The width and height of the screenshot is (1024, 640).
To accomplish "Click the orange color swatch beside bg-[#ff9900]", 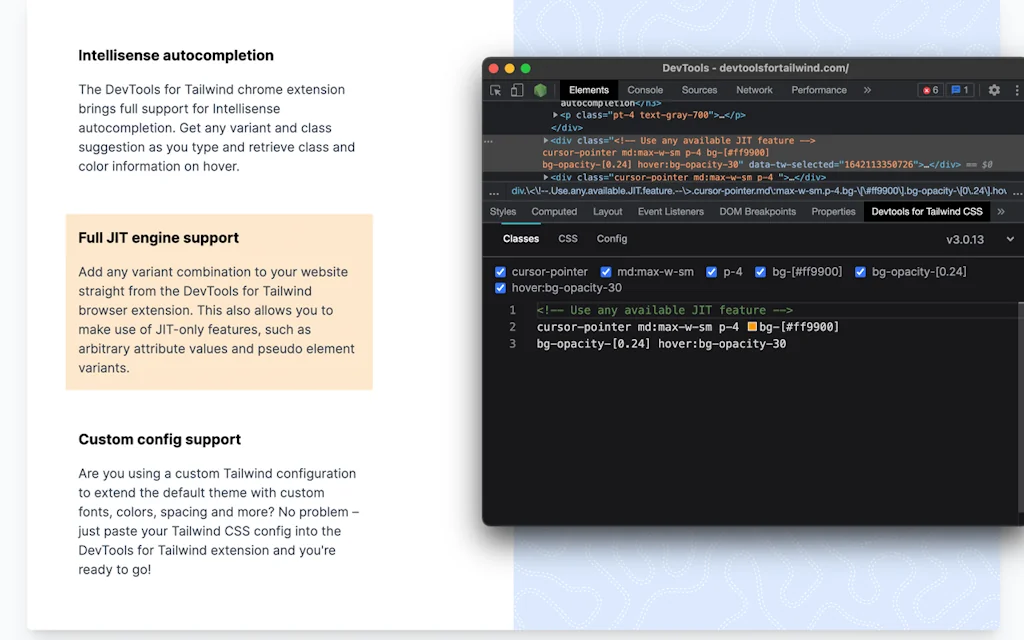I will 752,326.
